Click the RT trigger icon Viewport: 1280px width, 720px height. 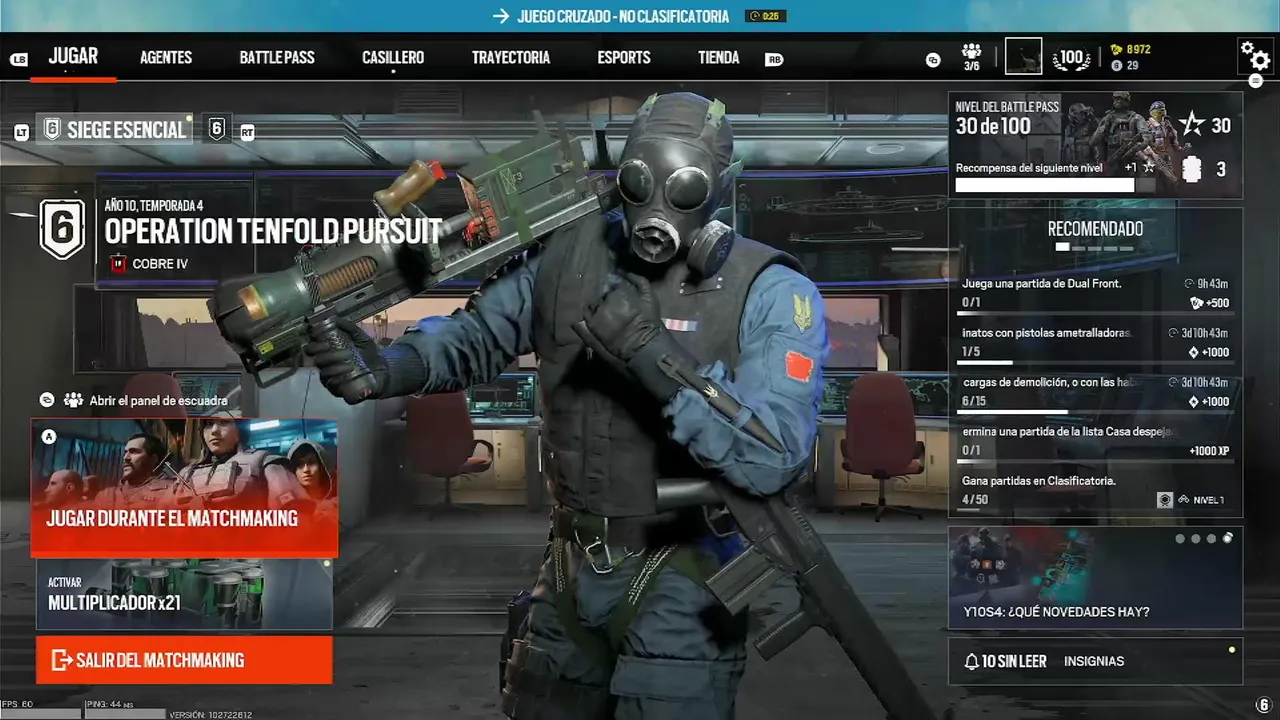pos(247,132)
